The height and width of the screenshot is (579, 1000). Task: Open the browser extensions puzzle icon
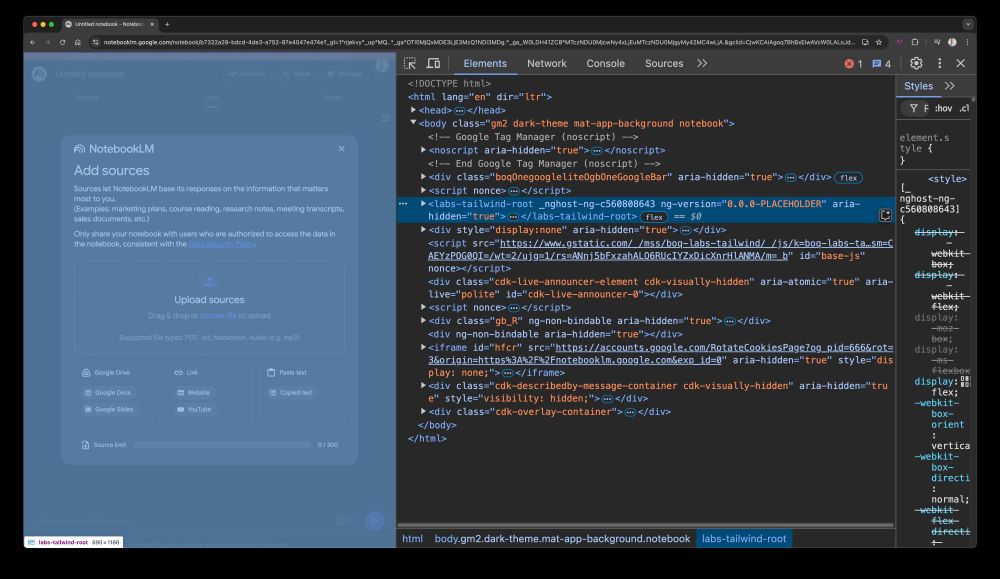[x=915, y=42]
